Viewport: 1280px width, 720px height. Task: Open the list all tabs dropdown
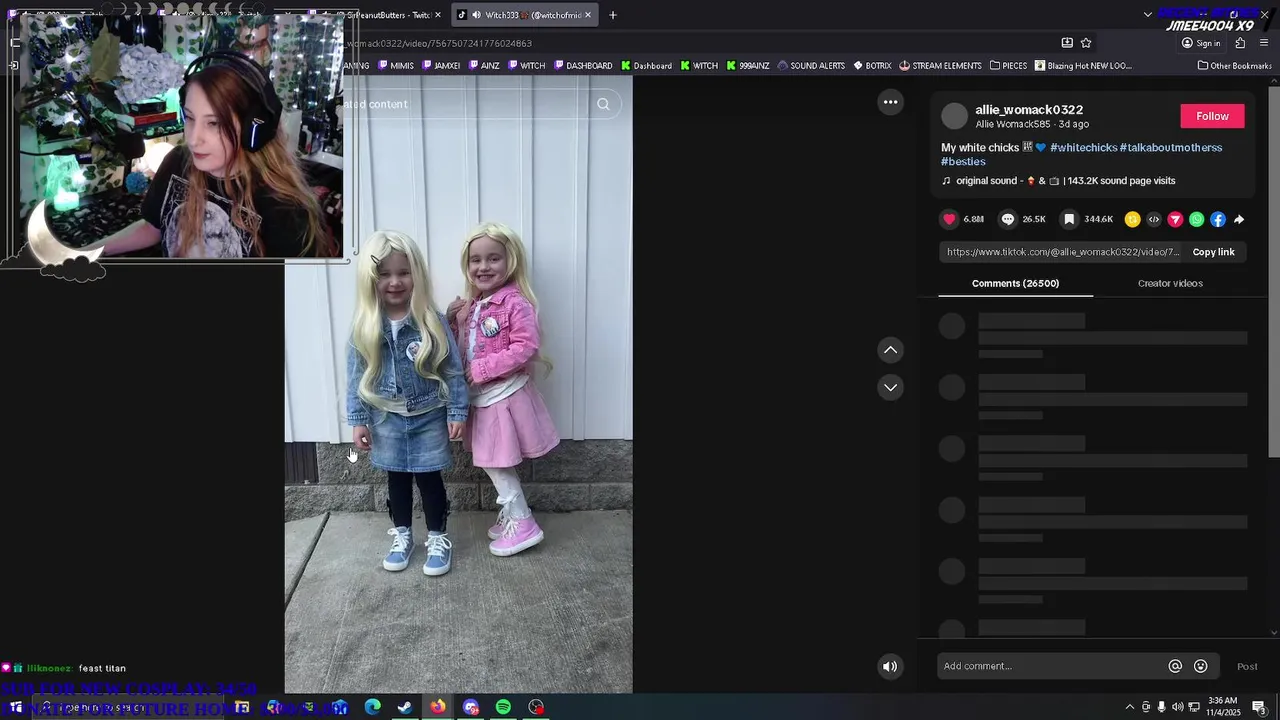click(x=1147, y=15)
